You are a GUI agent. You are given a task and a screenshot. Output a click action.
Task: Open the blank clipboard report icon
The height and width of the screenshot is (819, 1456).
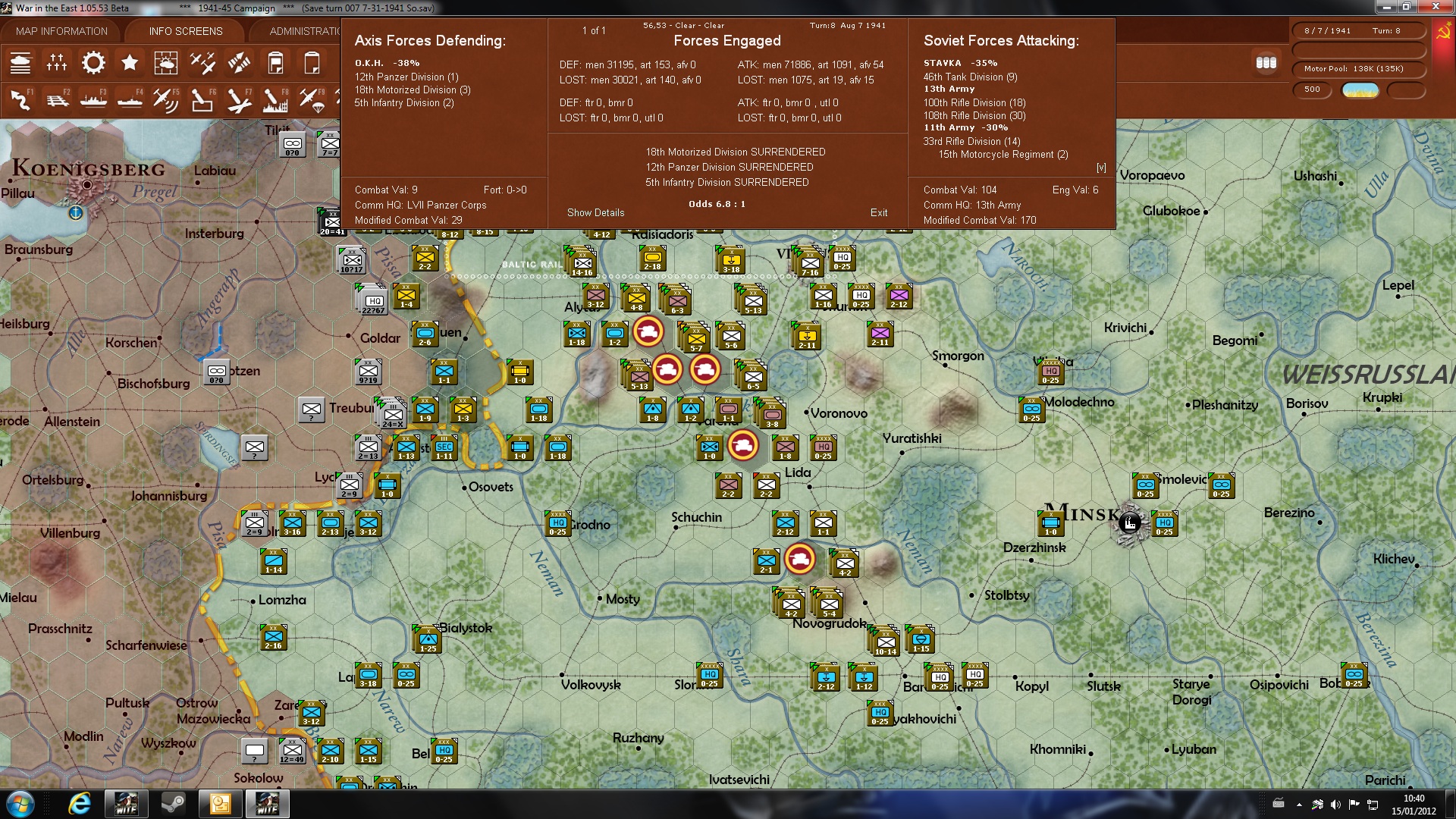click(312, 63)
